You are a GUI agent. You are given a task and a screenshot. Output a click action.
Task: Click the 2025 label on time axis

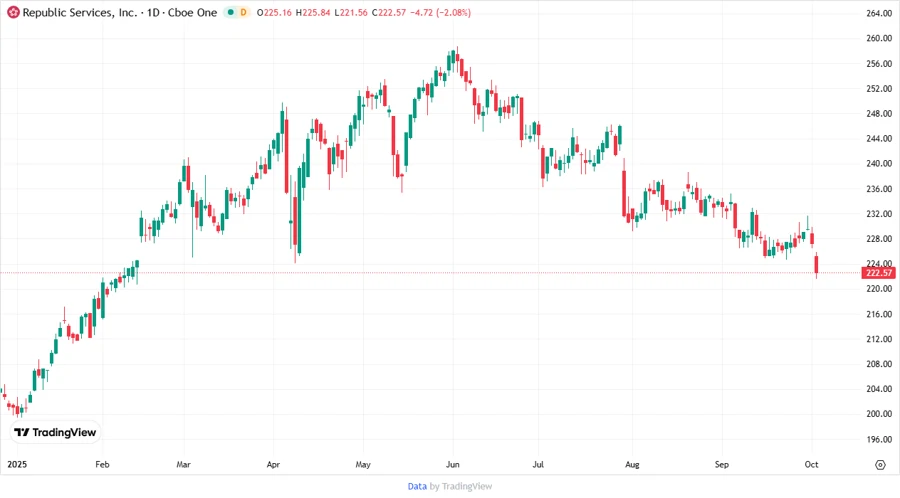coord(17,465)
